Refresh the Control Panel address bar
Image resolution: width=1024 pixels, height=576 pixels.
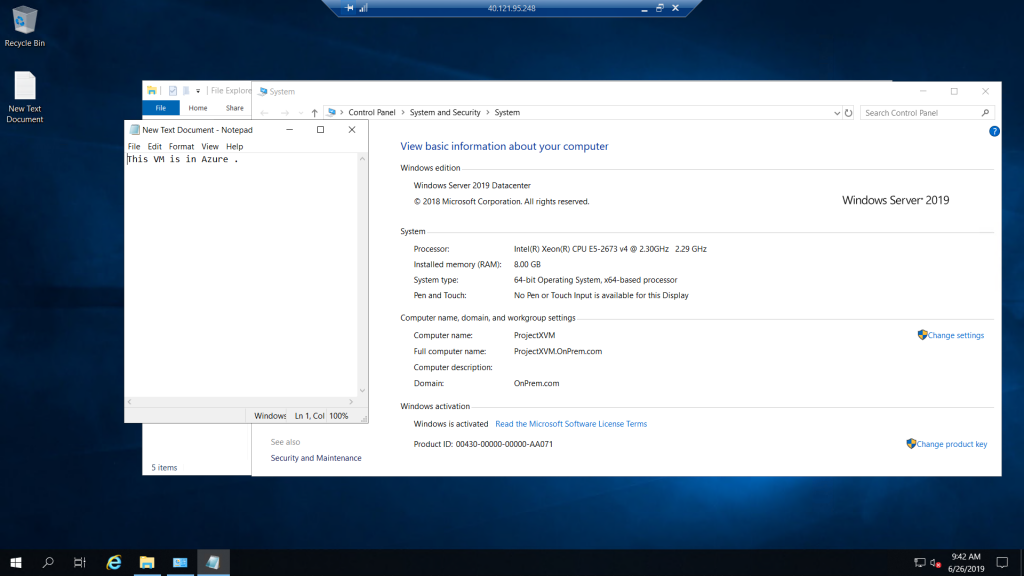pos(848,112)
